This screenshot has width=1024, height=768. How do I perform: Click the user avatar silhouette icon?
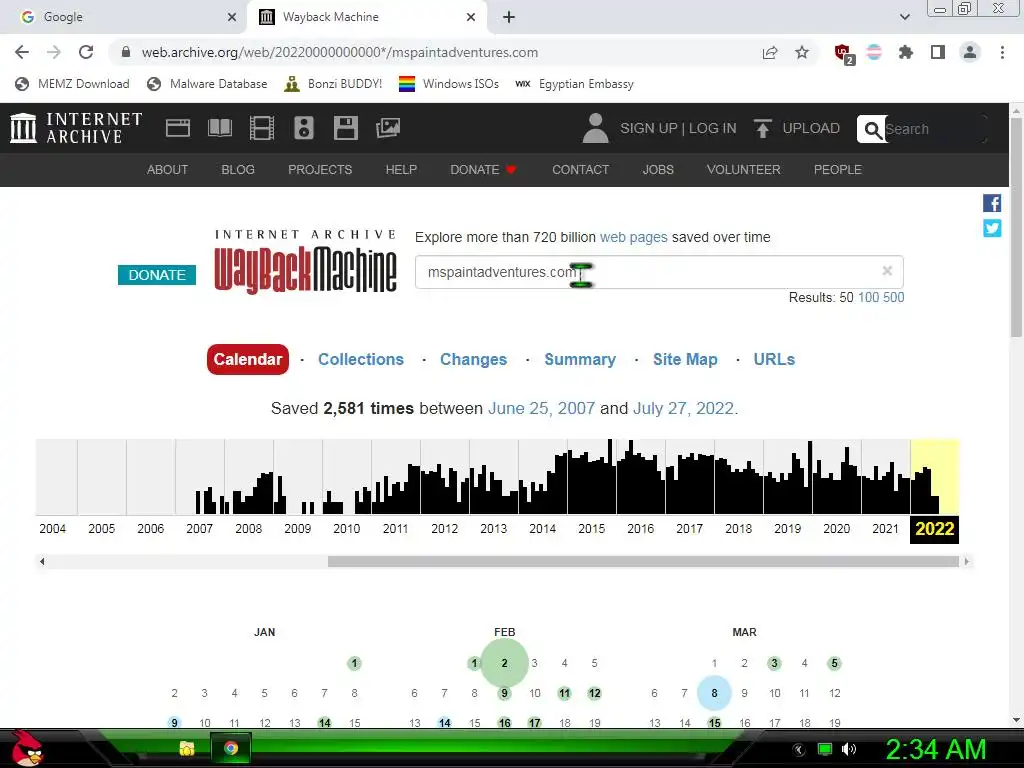point(595,128)
